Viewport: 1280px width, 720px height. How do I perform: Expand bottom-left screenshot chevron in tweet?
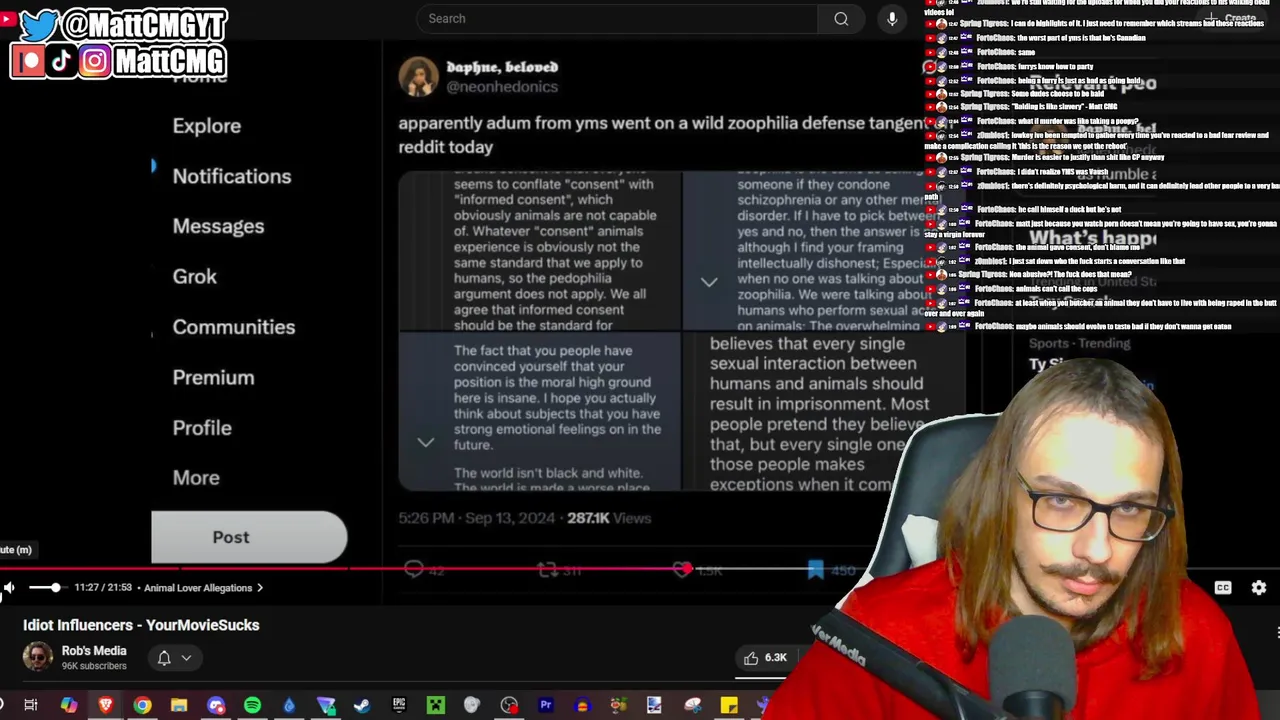(425, 442)
